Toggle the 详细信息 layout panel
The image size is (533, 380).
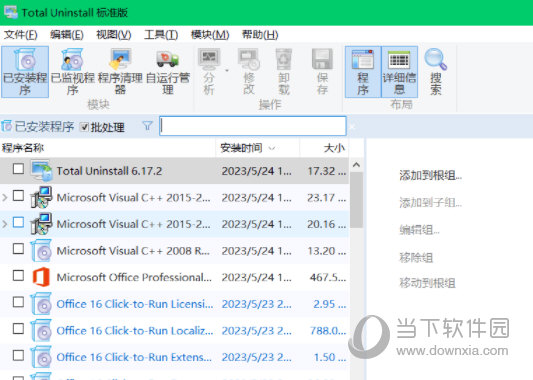pyautogui.click(x=399, y=72)
